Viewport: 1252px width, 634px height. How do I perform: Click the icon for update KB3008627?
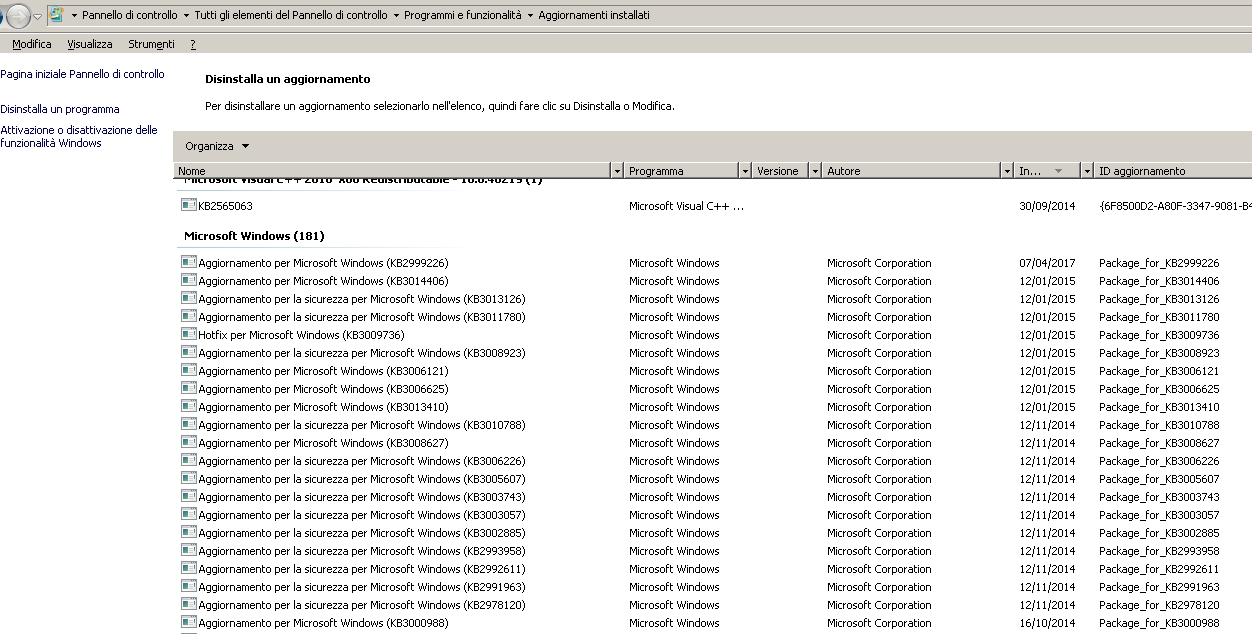coord(188,441)
